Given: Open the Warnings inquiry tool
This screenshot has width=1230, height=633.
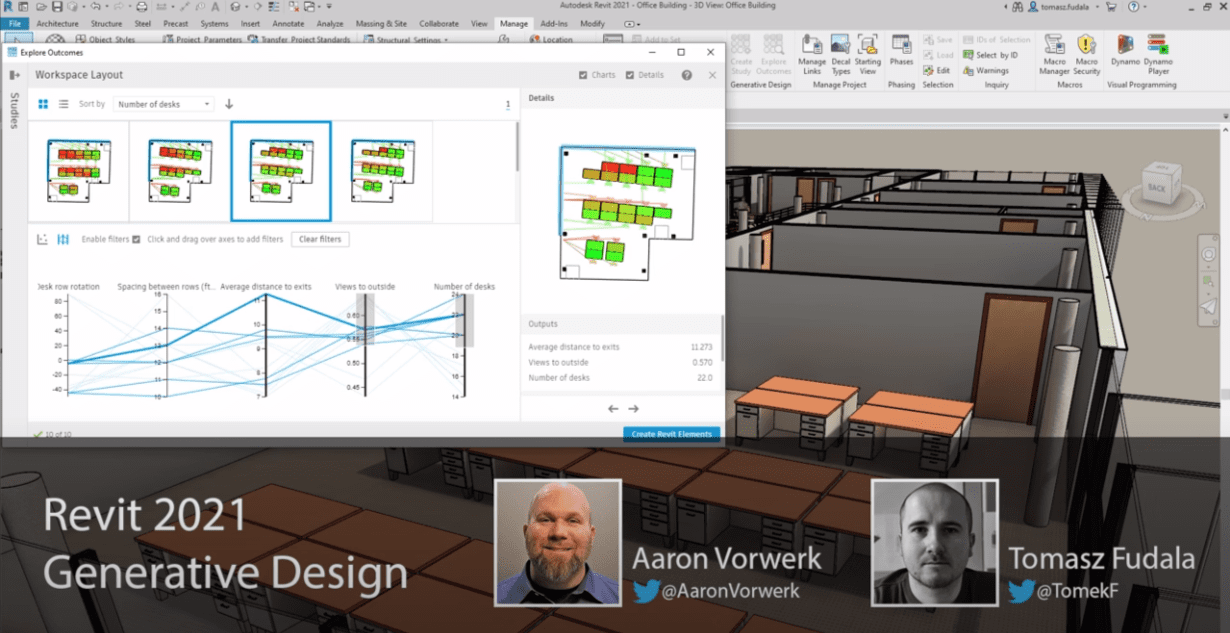Looking at the screenshot, I should 986,70.
